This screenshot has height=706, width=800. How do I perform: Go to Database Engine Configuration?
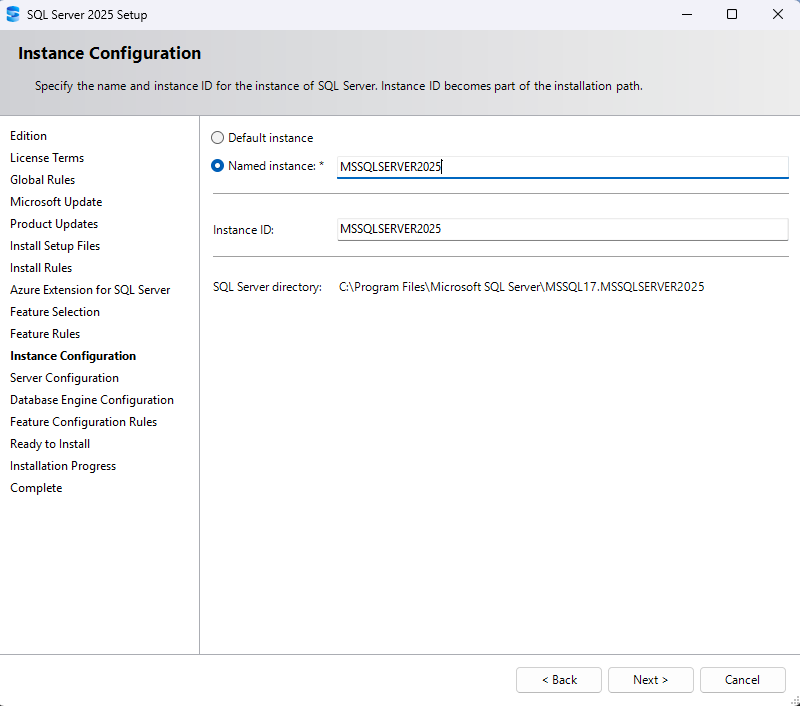[x=91, y=399]
